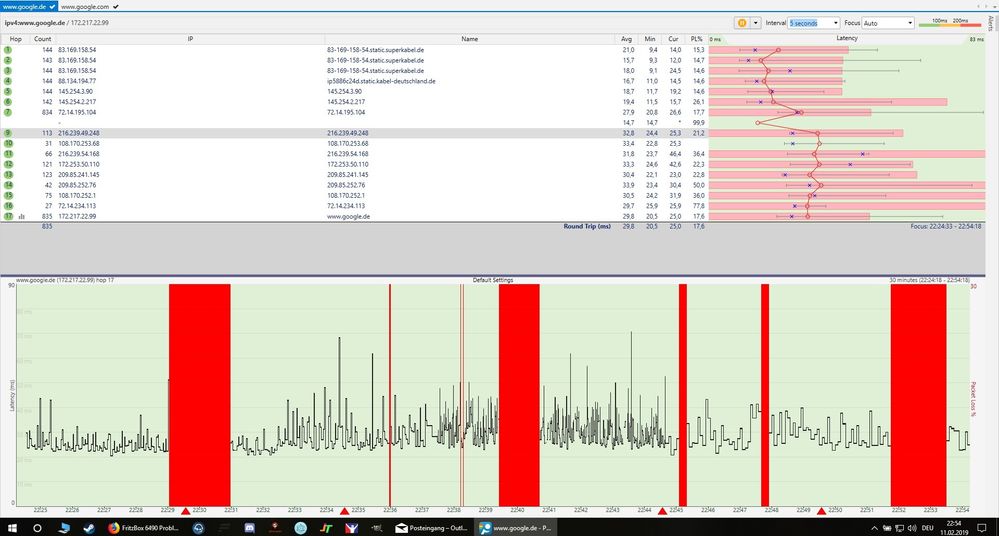Click the Min column header
999x536 pixels.
(x=650, y=39)
